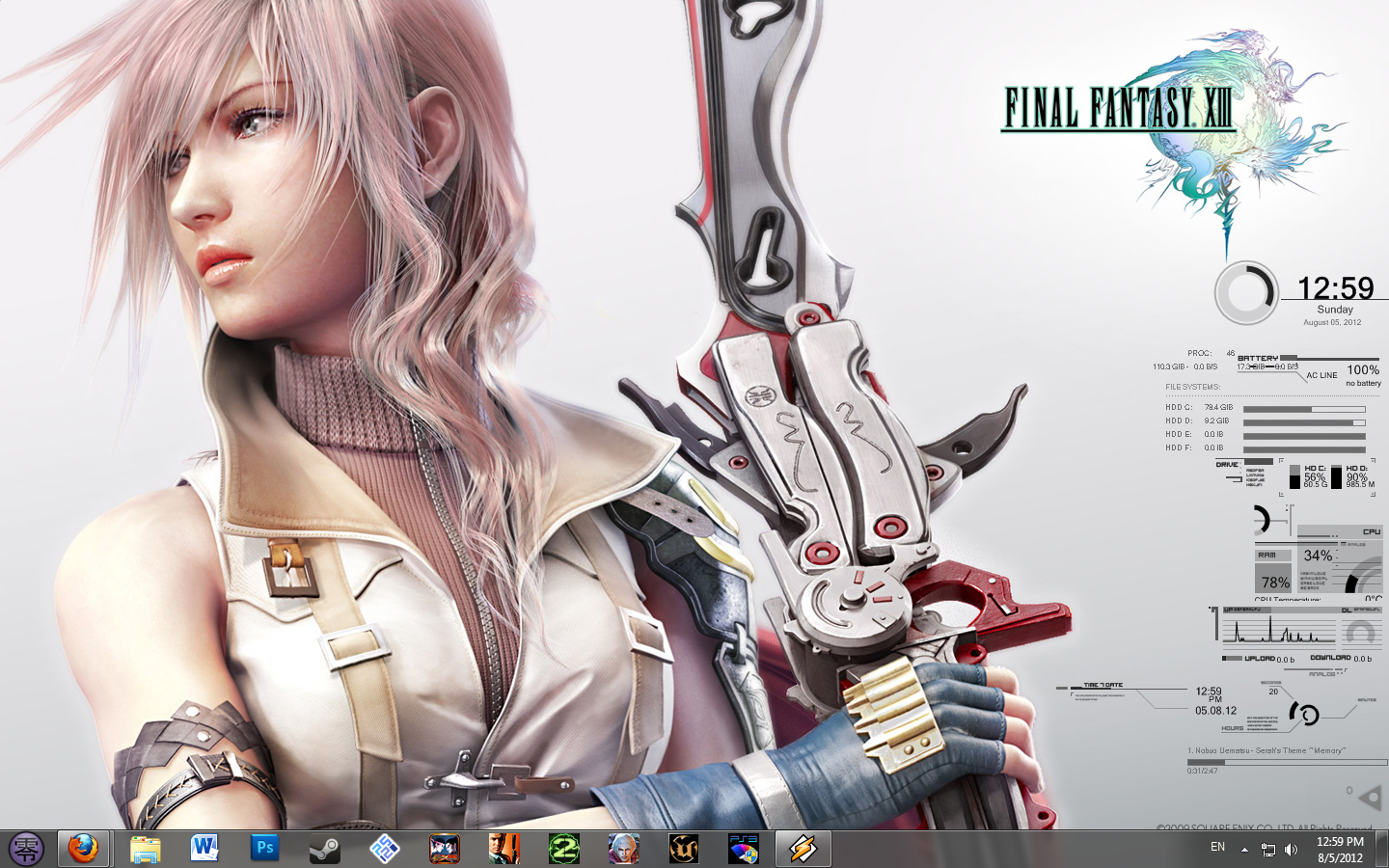Click the "PROC:" process count label
1389x868 pixels.
pos(1199,353)
